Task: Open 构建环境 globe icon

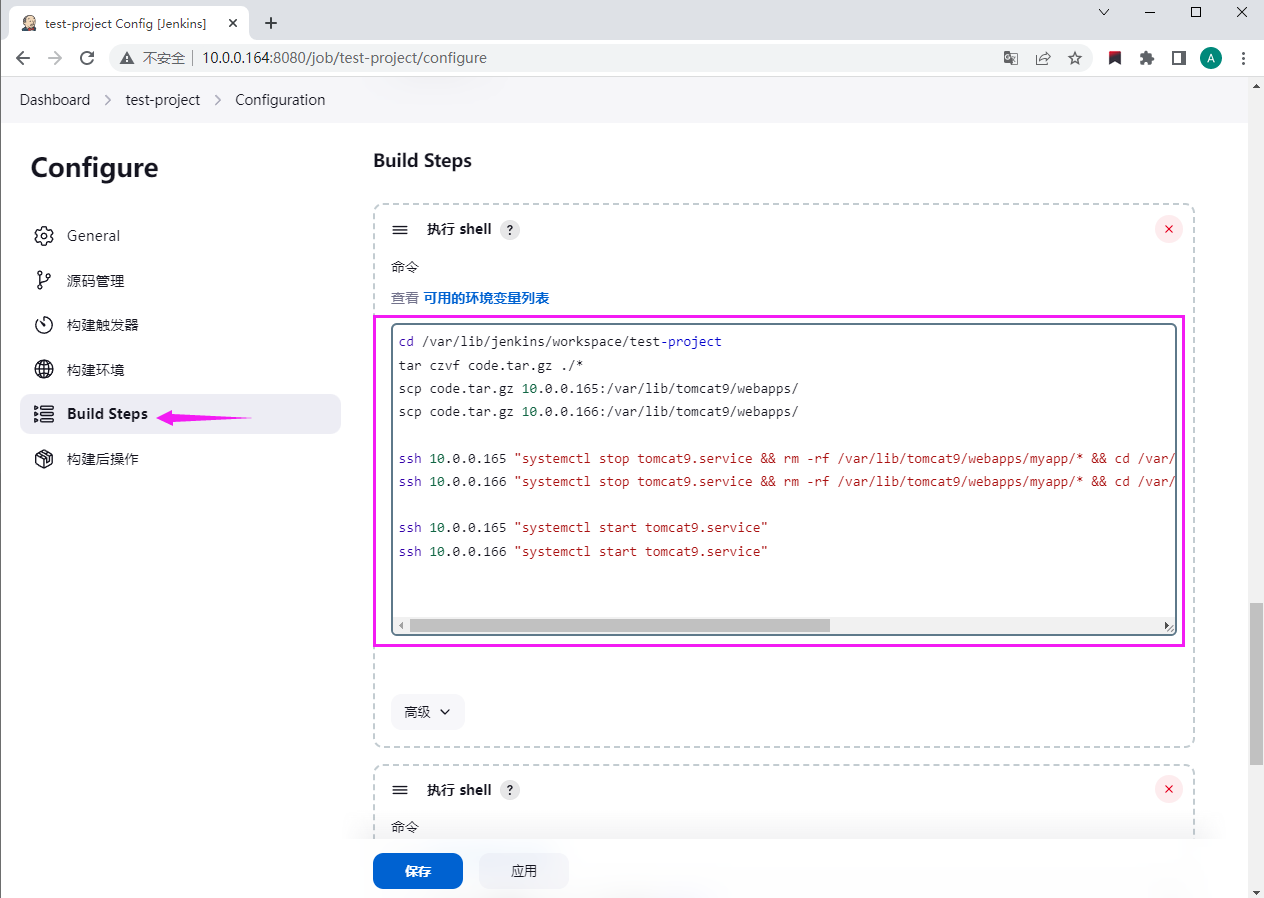Action: (x=44, y=370)
